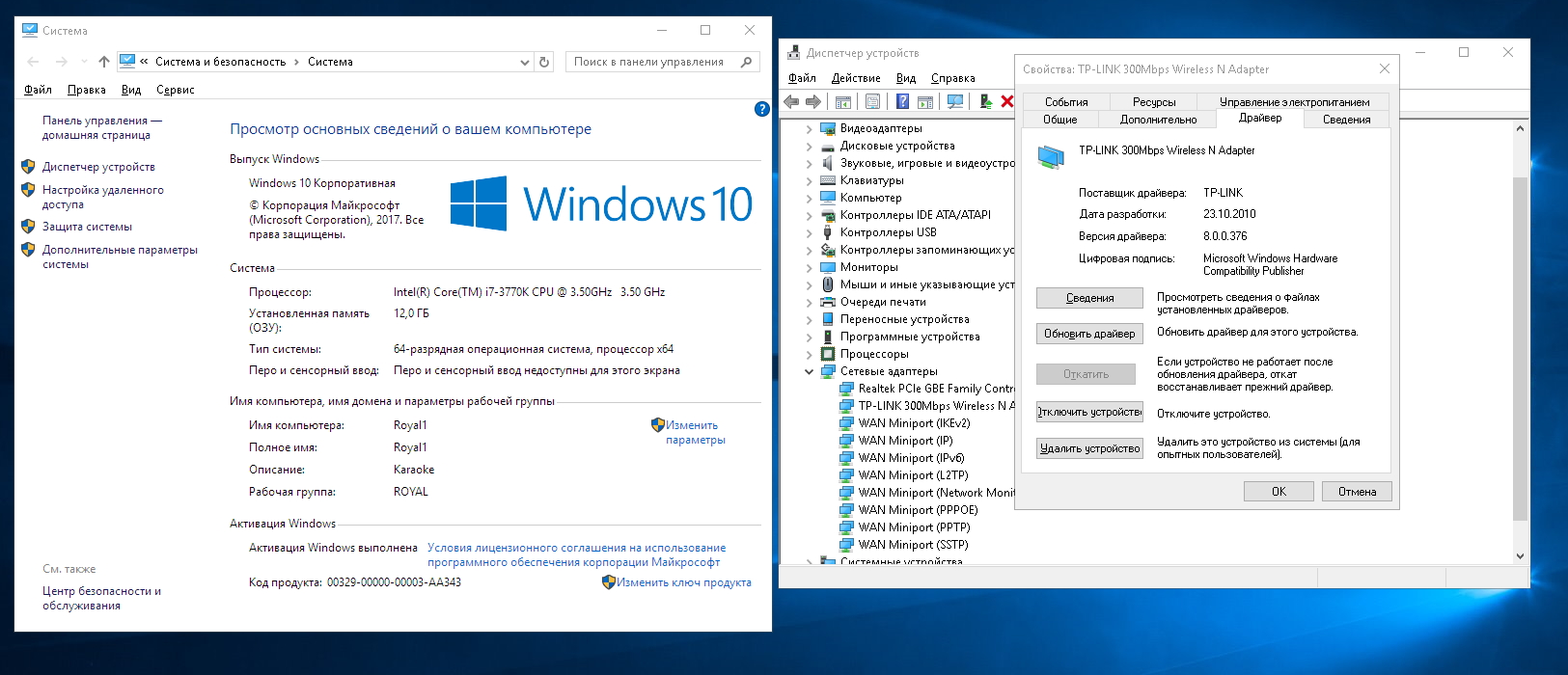The width and height of the screenshot is (1568, 675).
Task: Dismiss the dialog with the Отмена button
Action: [1357, 492]
